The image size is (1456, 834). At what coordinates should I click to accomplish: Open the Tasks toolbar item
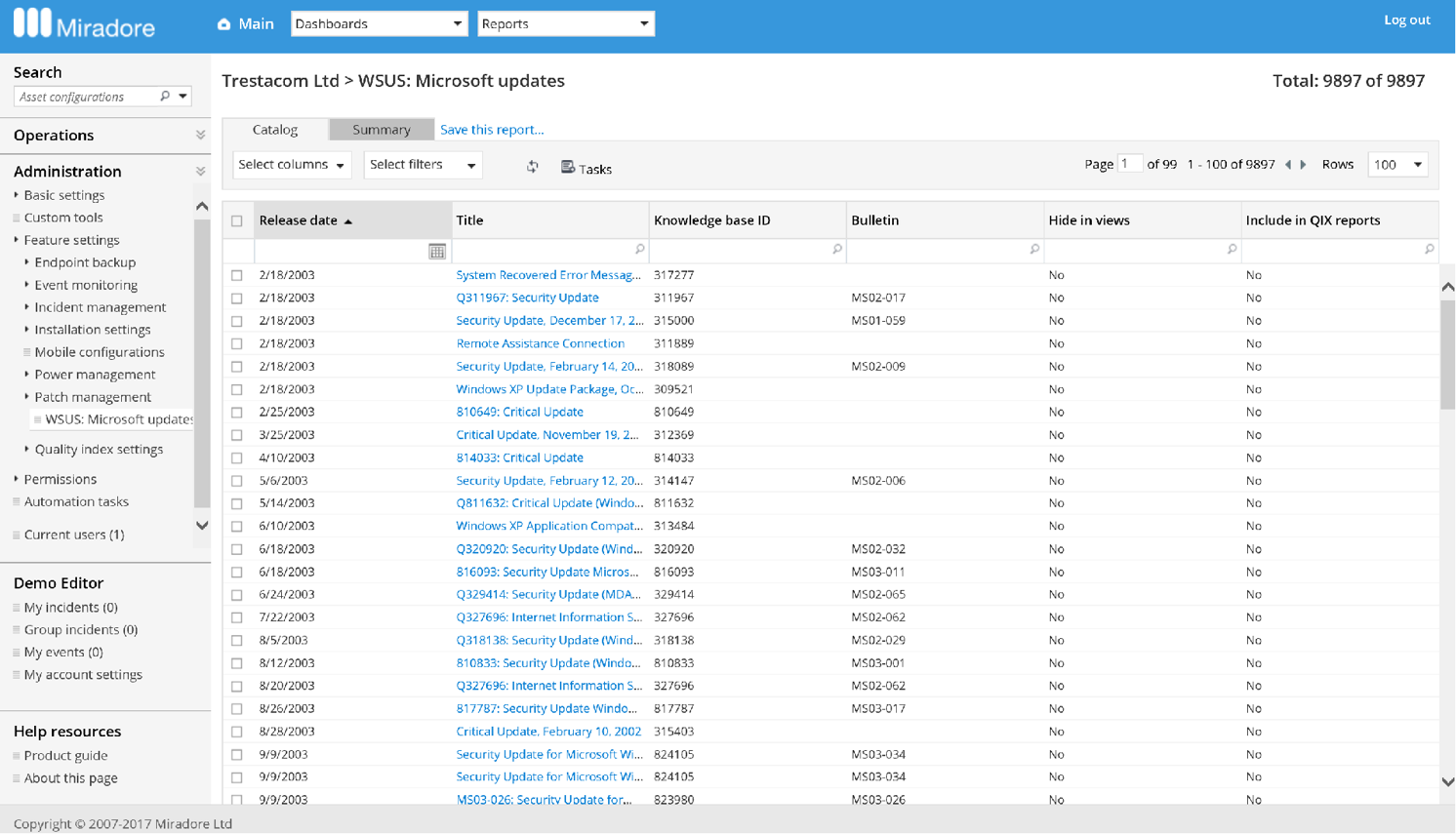coord(586,168)
